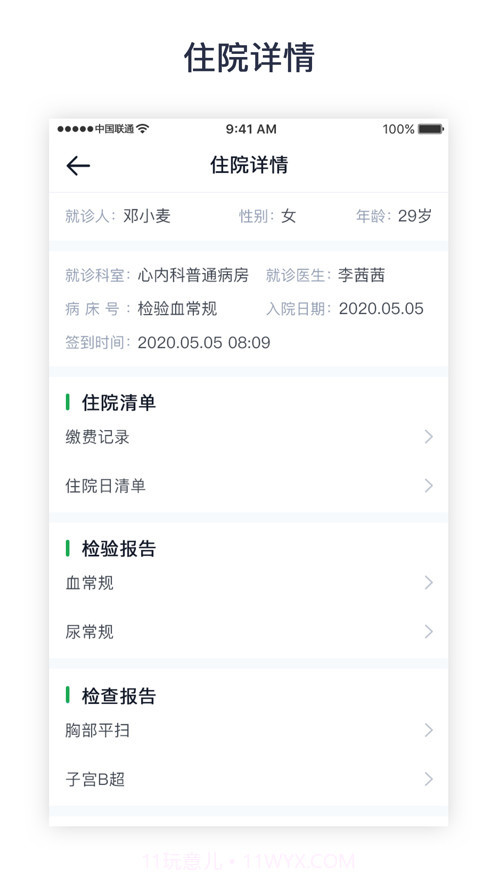Tap admission date 2020.05.05

pos(381,309)
